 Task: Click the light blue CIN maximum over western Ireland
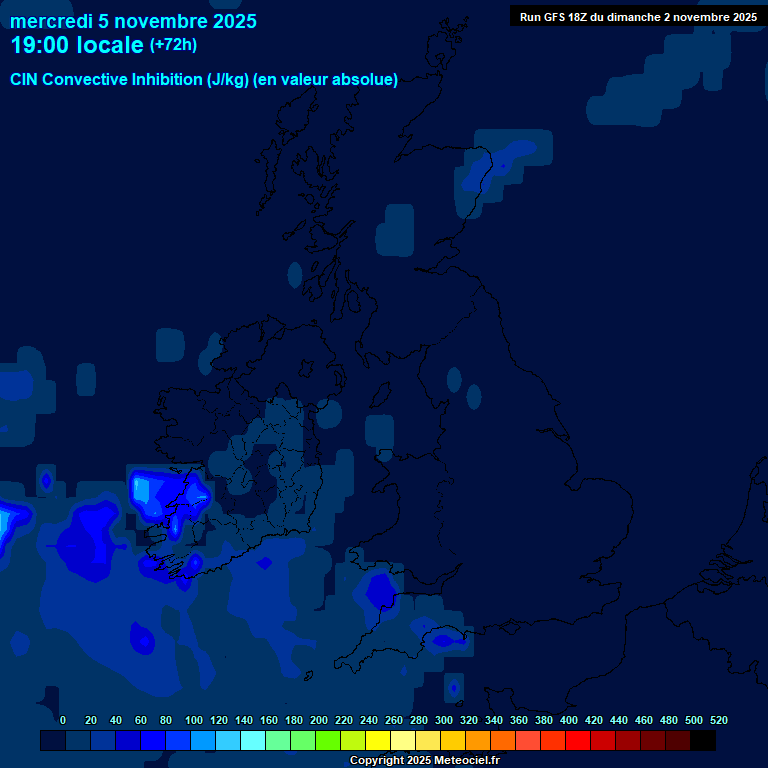(144, 488)
